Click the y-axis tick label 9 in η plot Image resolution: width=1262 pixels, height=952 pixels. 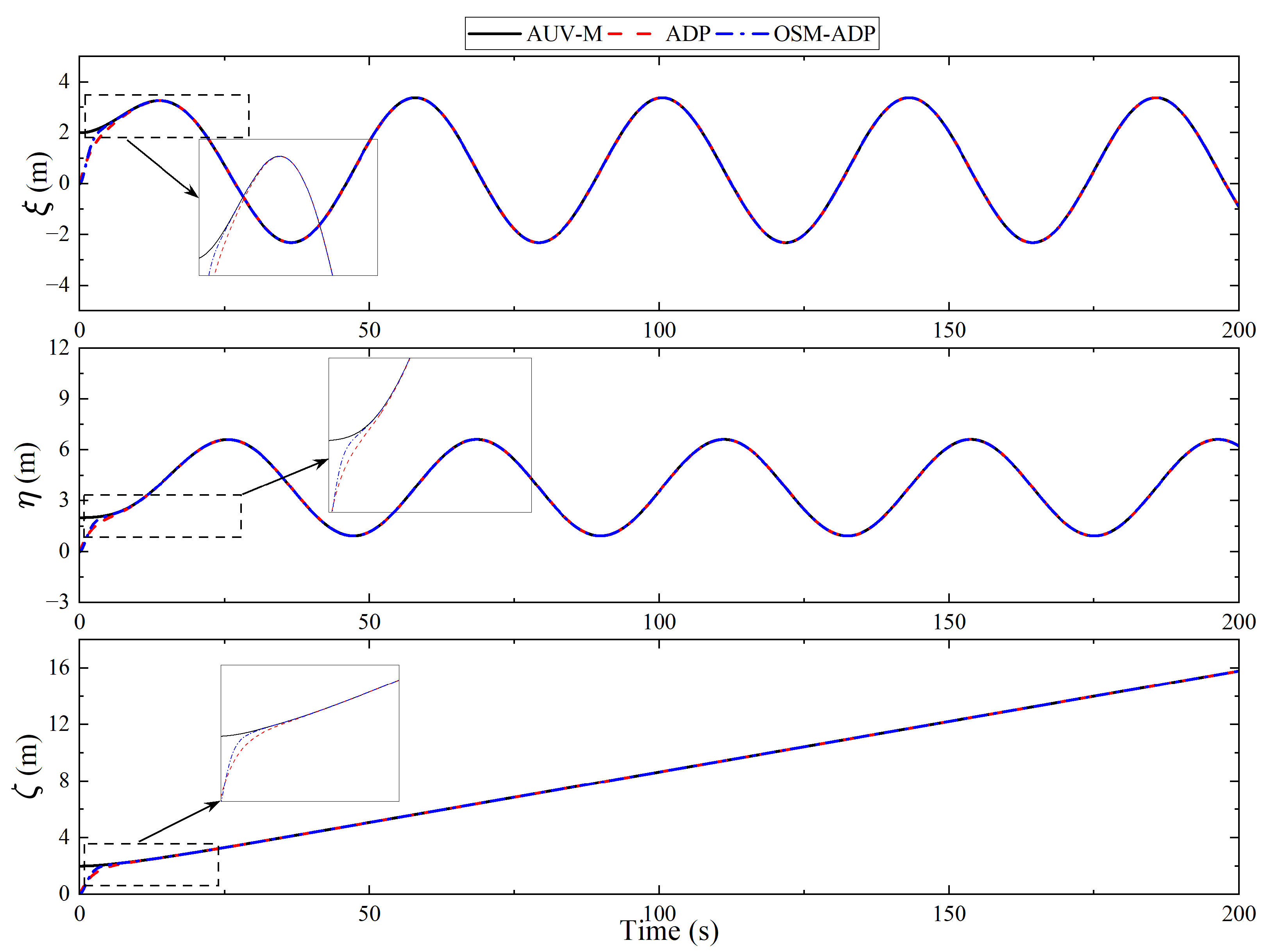point(64,398)
